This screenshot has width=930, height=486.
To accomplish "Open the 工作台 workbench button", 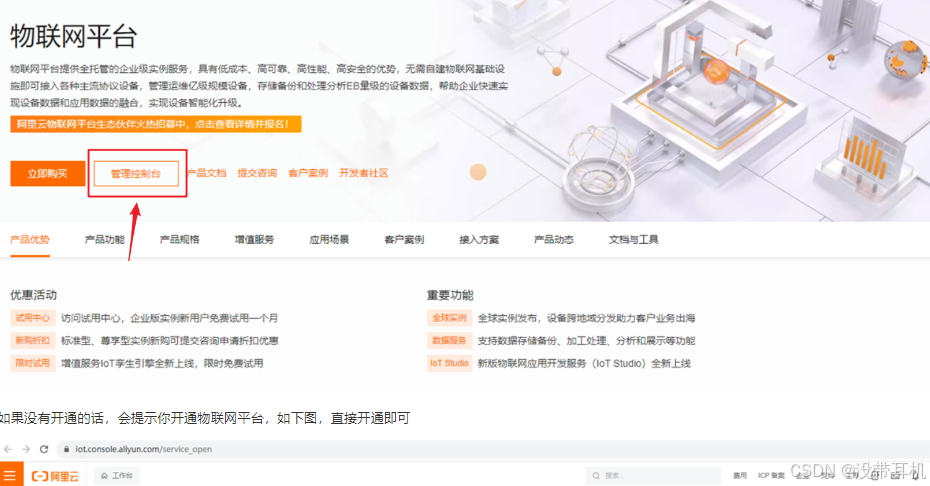I will point(117,475).
